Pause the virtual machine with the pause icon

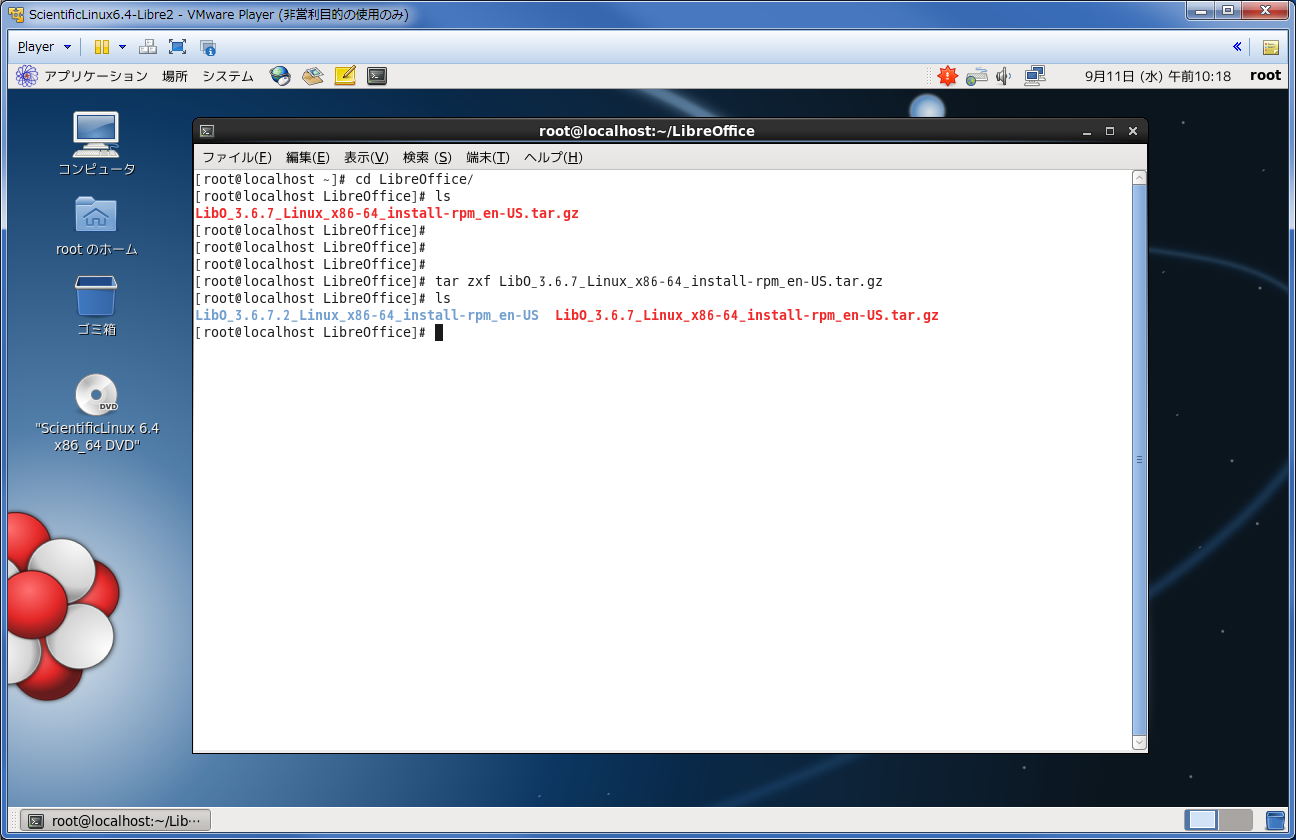[102, 47]
